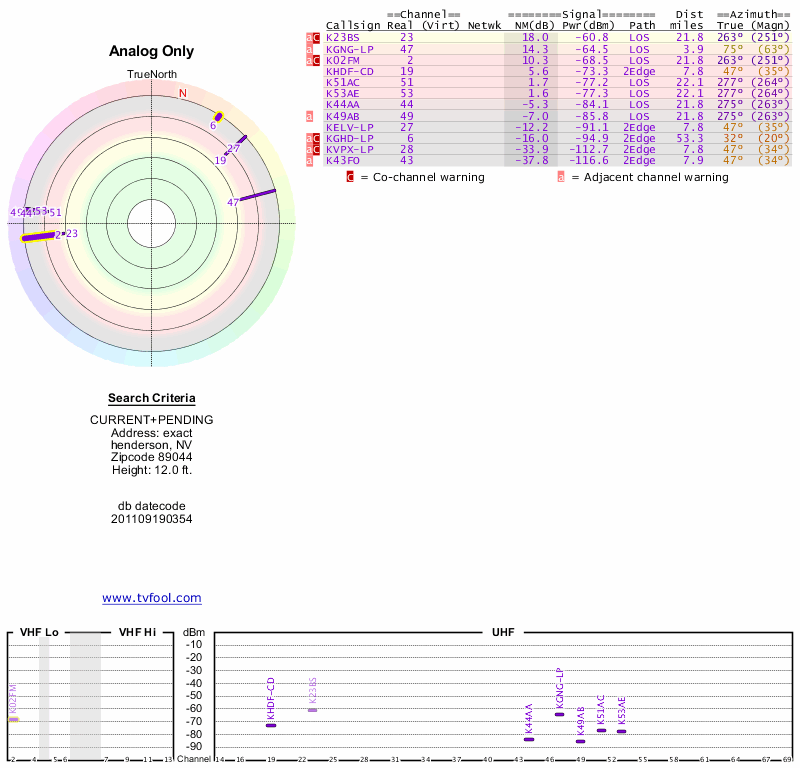Select the KHDF-CD callsign in the table
This screenshot has width=800, height=768.
pyautogui.click(x=349, y=71)
